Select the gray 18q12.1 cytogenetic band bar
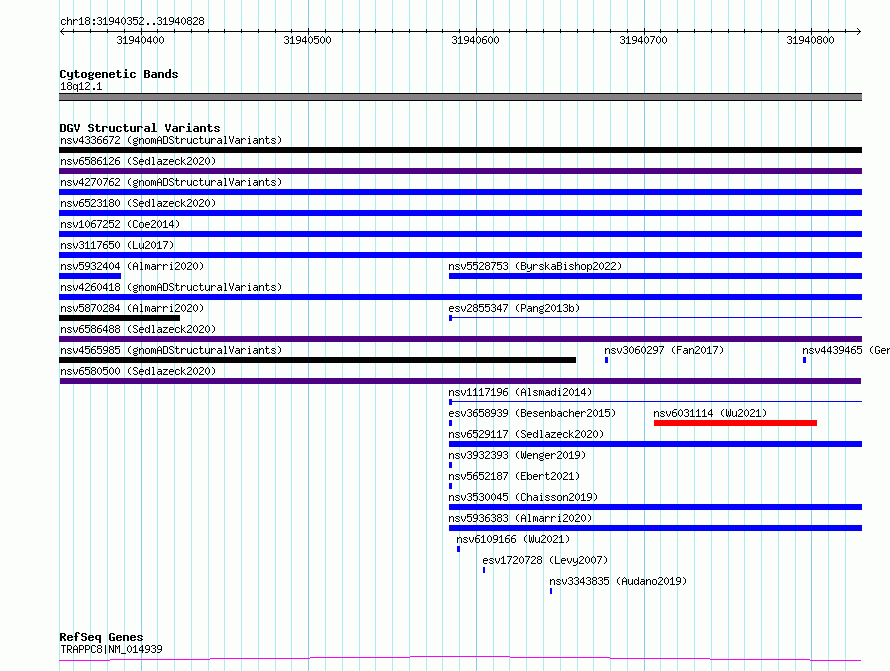The height and width of the screenshot is (671, 890). tap(460, 97)
